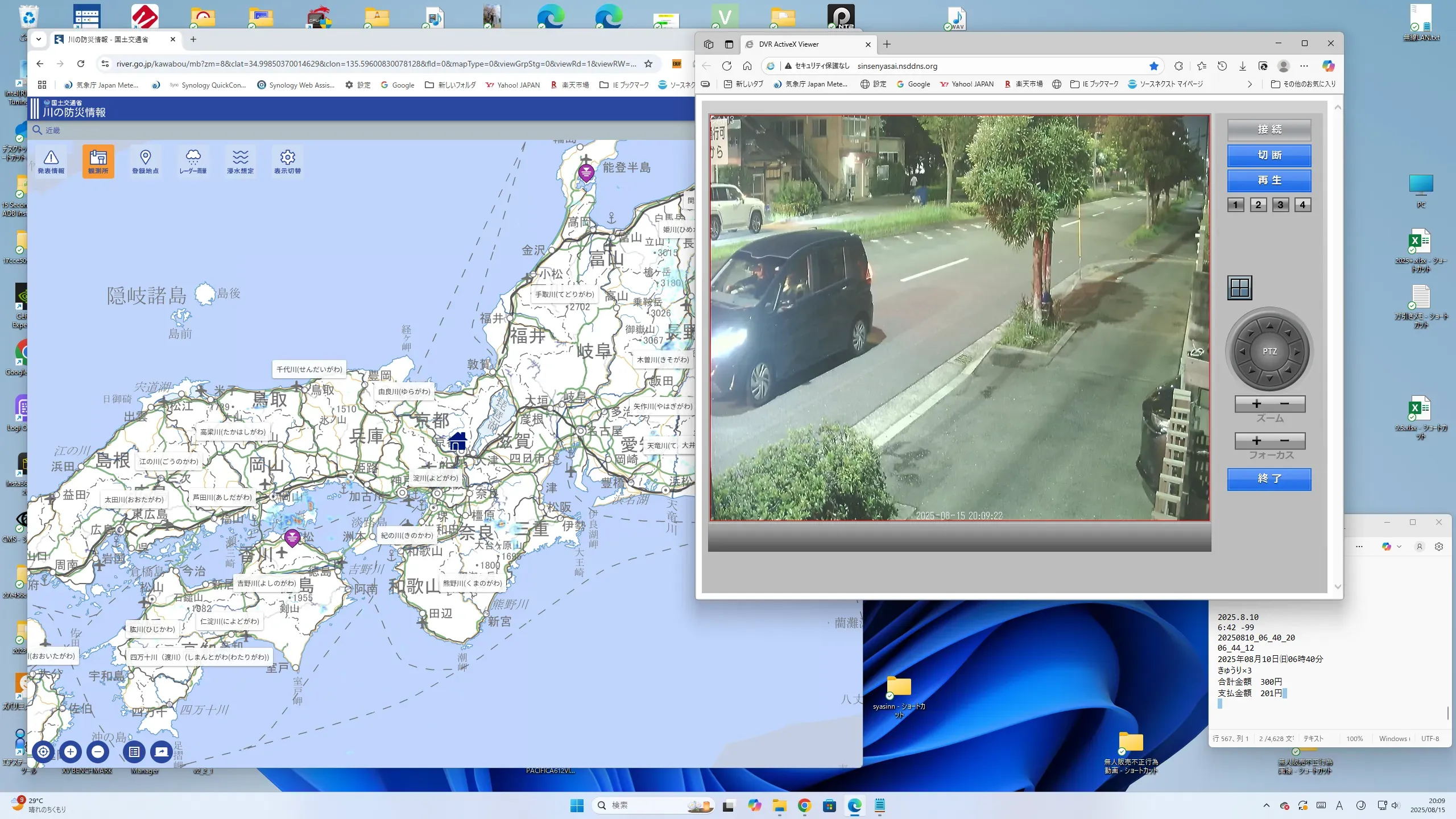The image size is (1456, 819).
Task: Click the map zoom-in plus button
Action: pos(71,752)
